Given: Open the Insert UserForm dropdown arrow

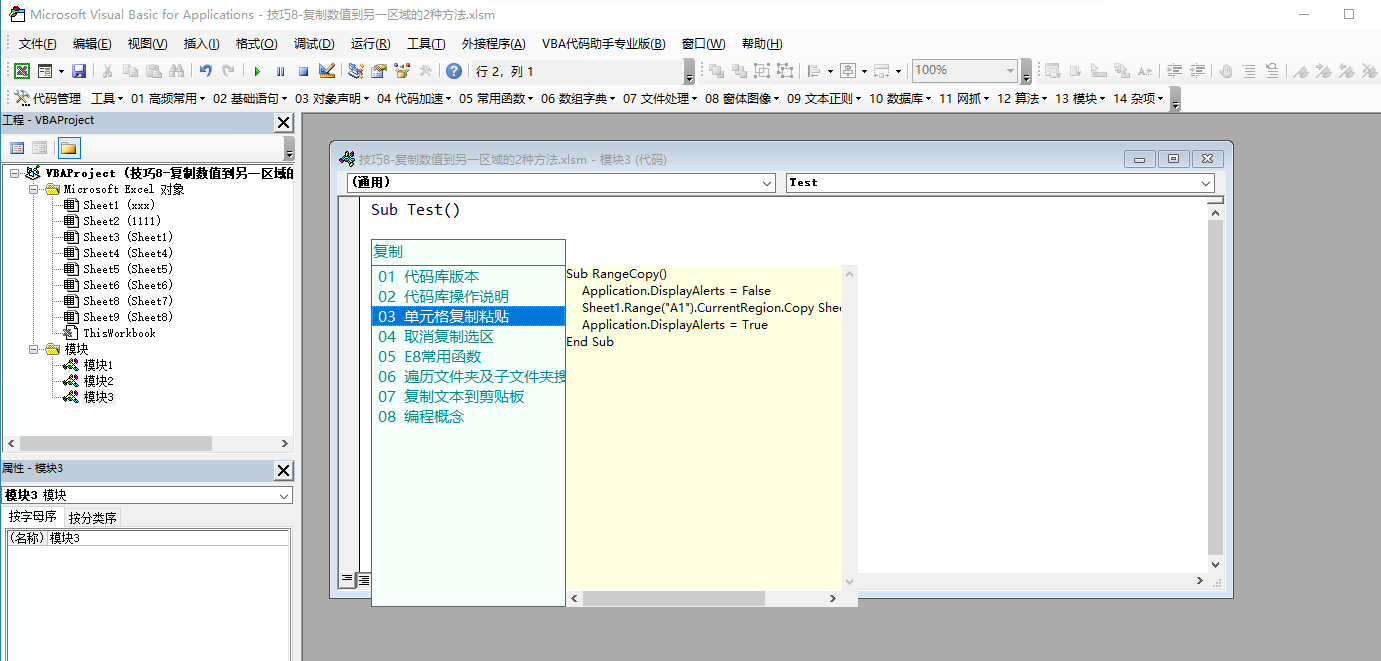Looking at the screenshot, I should click(60, 71).
